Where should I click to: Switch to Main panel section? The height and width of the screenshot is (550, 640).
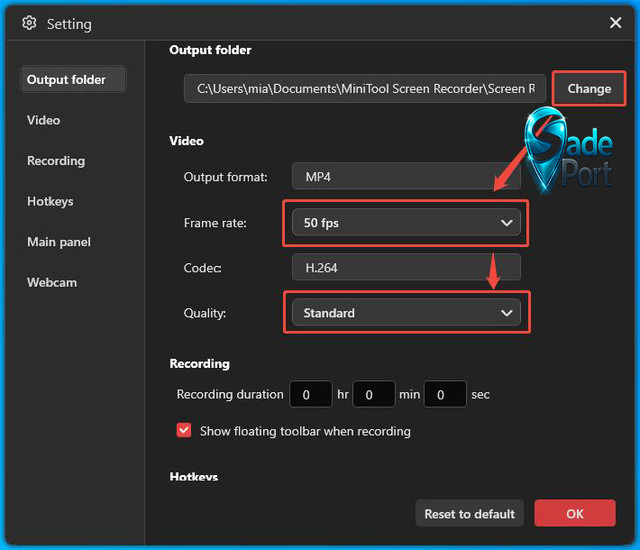point(59,242)
